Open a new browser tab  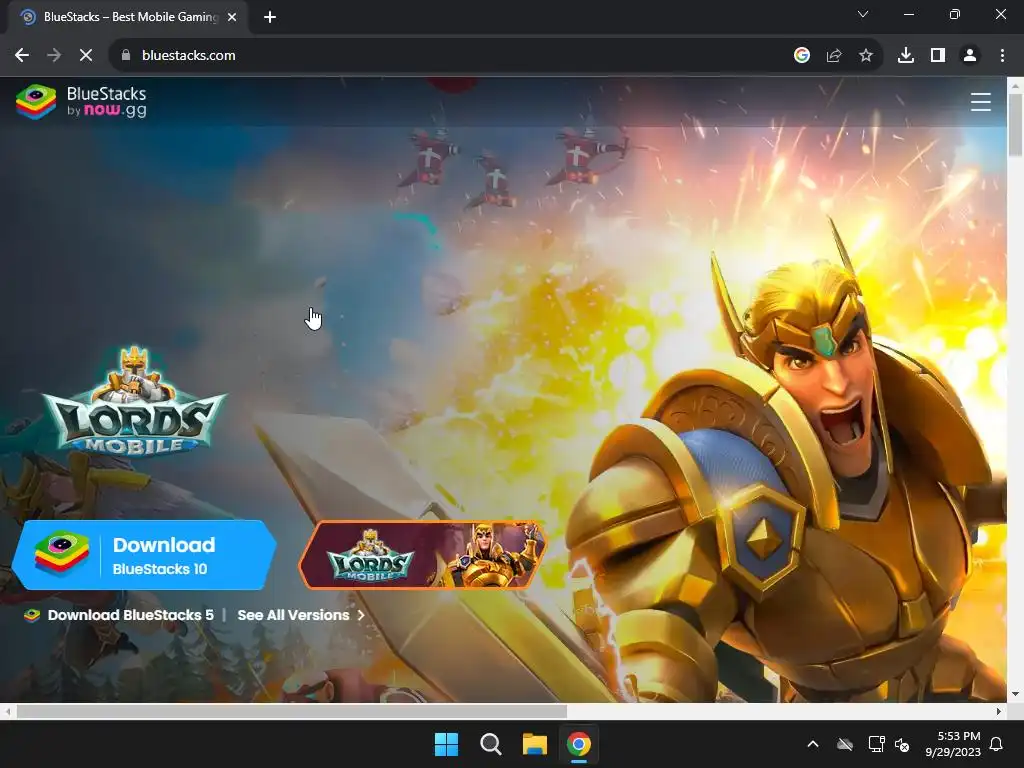coord(270,18)
